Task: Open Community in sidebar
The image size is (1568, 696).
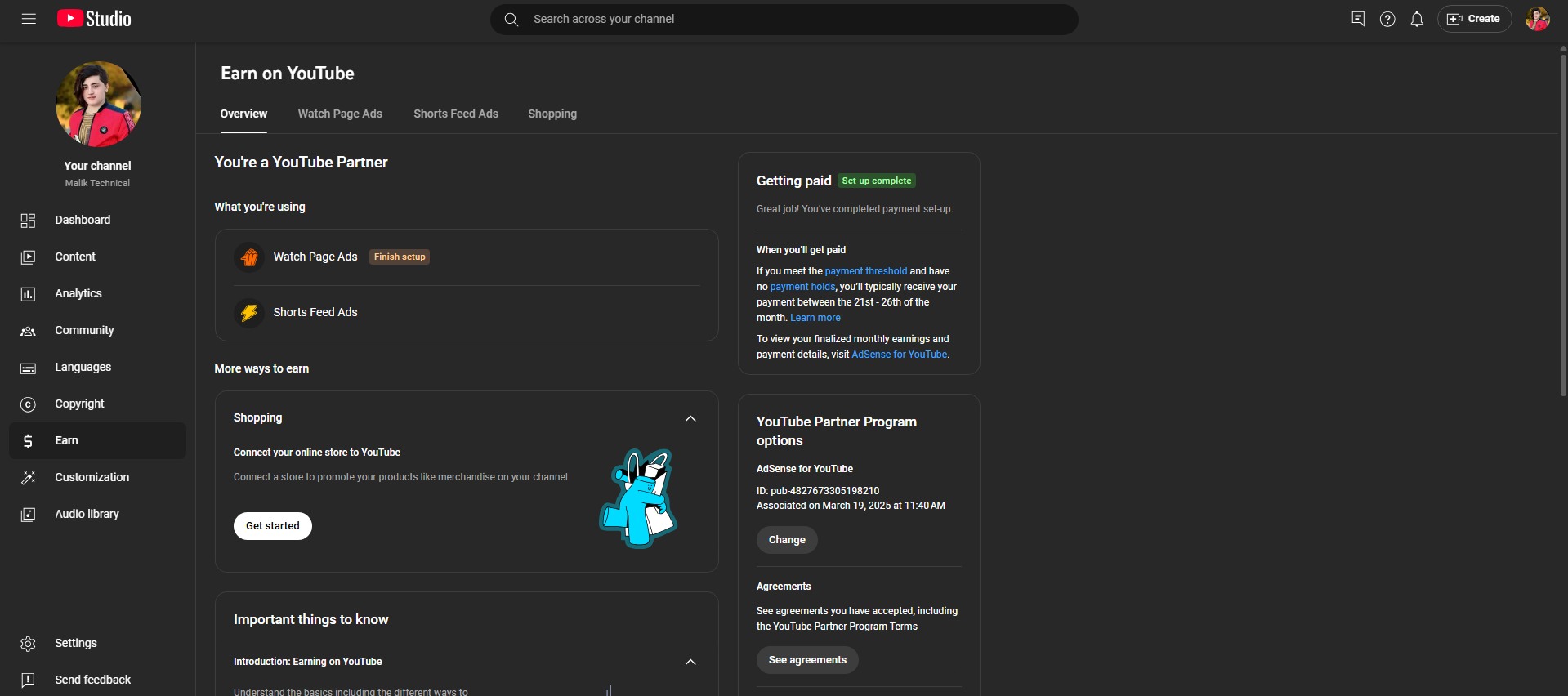Action: click(84, 330)
